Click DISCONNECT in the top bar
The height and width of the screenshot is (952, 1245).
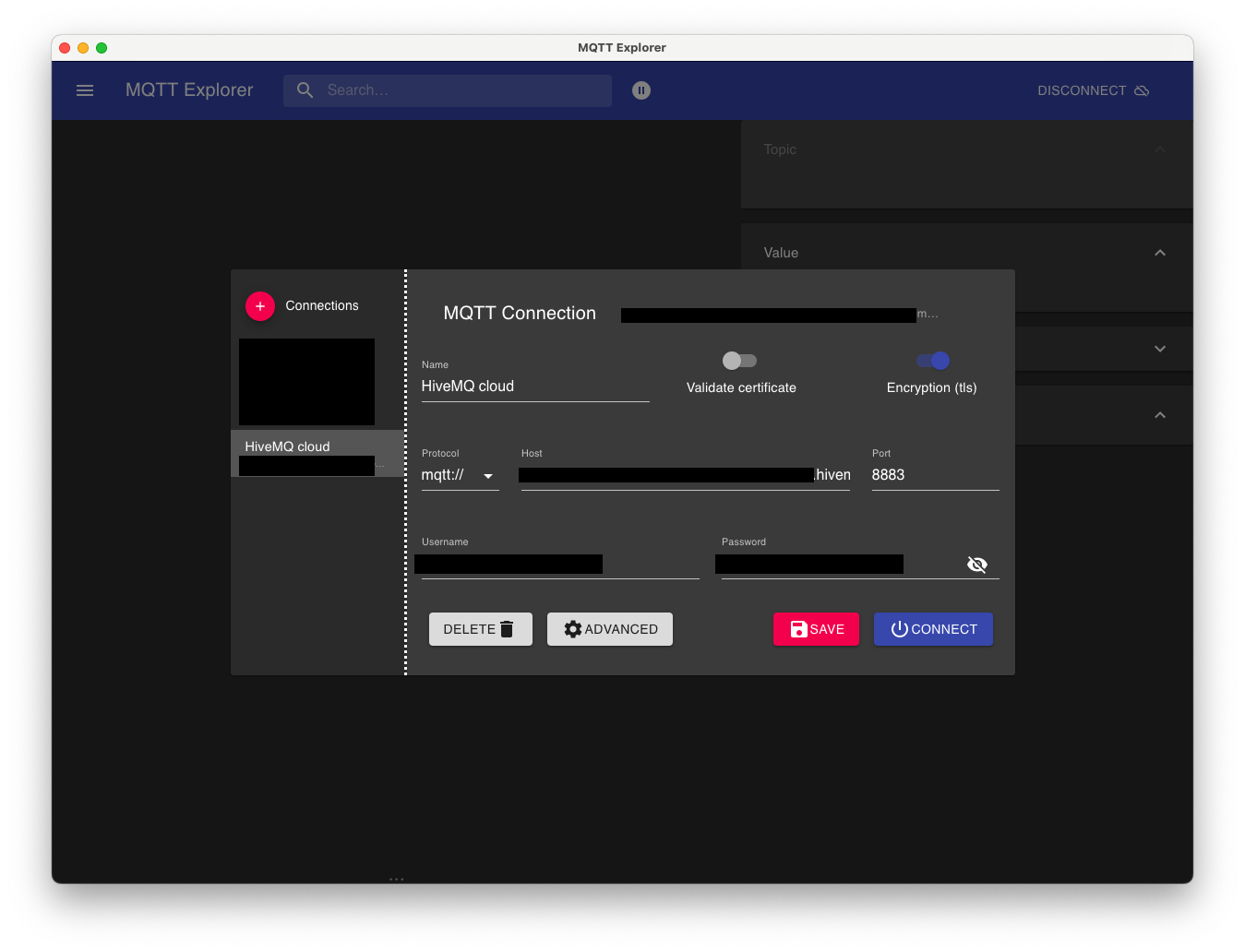(1081, 90)
